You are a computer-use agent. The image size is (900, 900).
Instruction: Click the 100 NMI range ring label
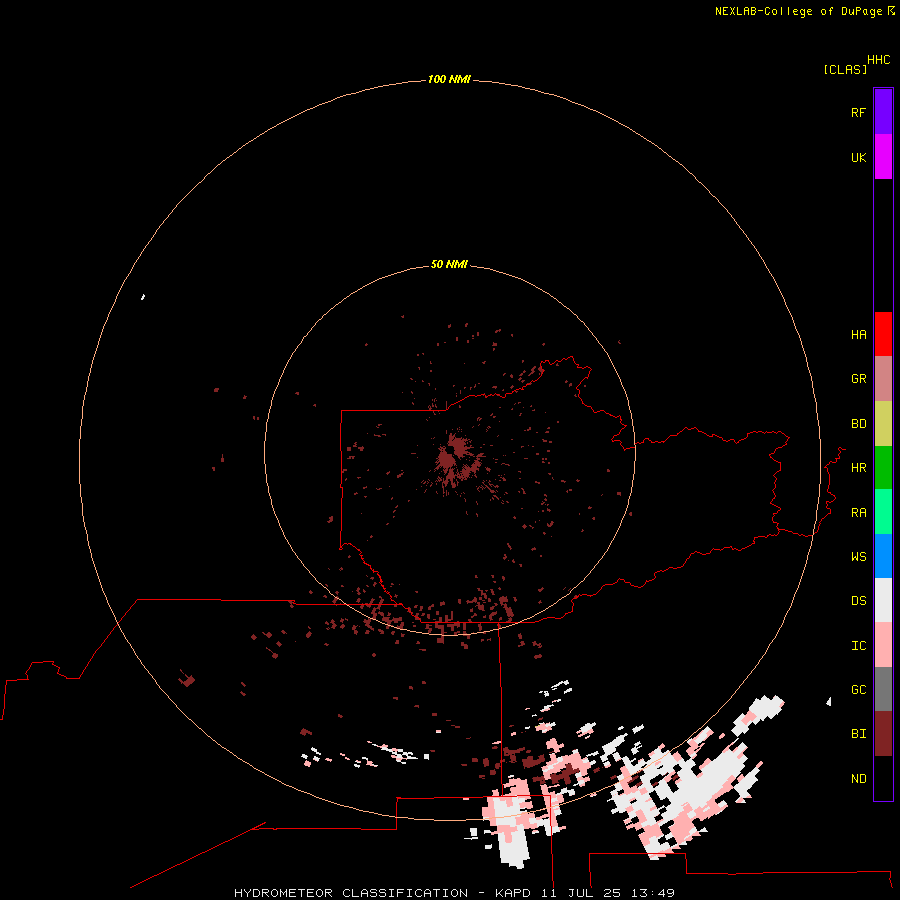tap(449, 79)
